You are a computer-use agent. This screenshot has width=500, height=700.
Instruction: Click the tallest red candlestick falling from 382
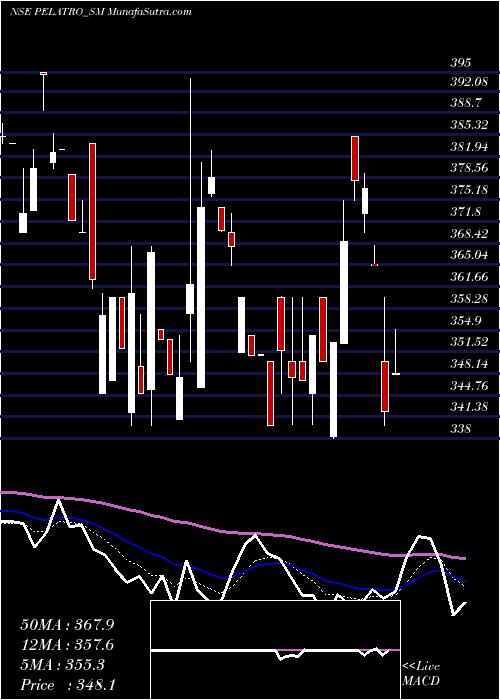click(92, 212)
